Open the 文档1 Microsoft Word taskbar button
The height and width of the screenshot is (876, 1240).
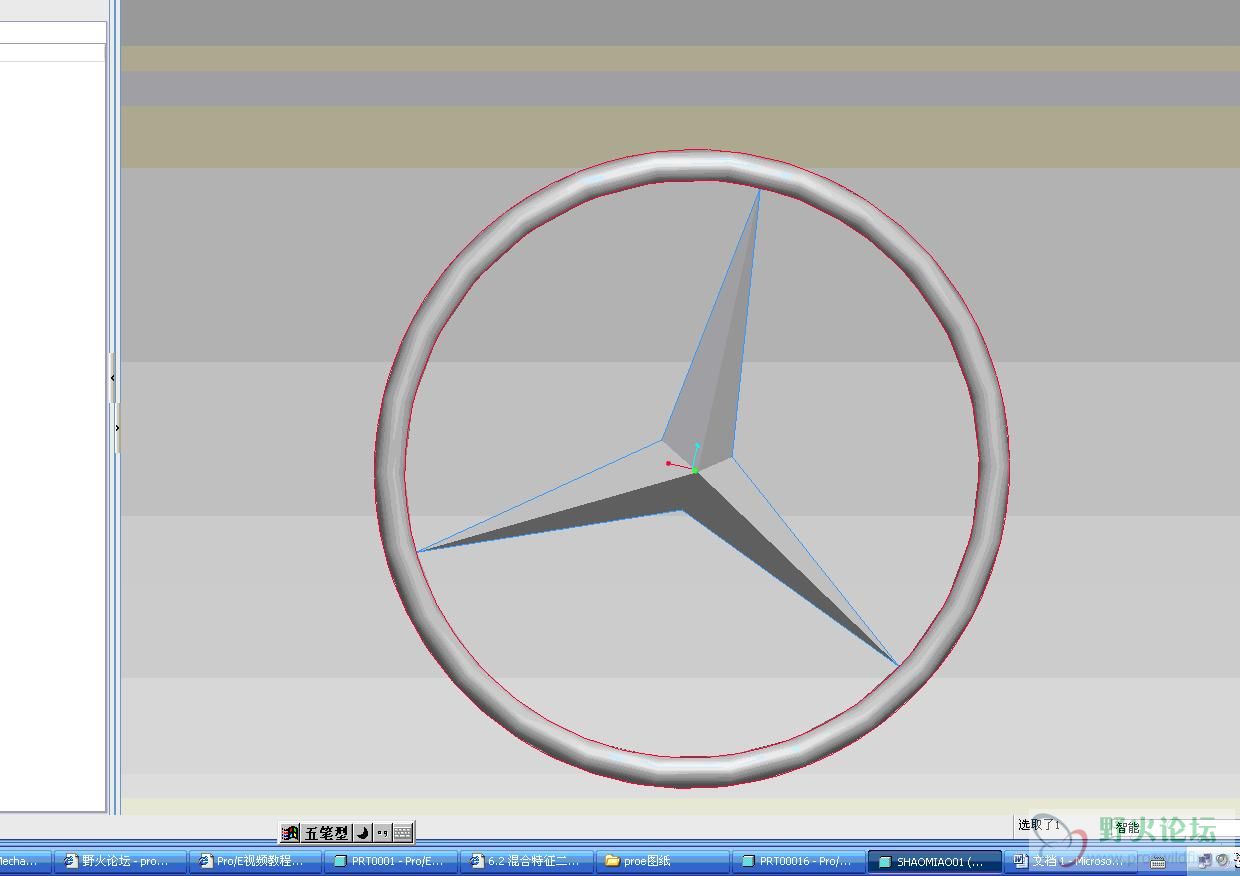pos(1070,861)
